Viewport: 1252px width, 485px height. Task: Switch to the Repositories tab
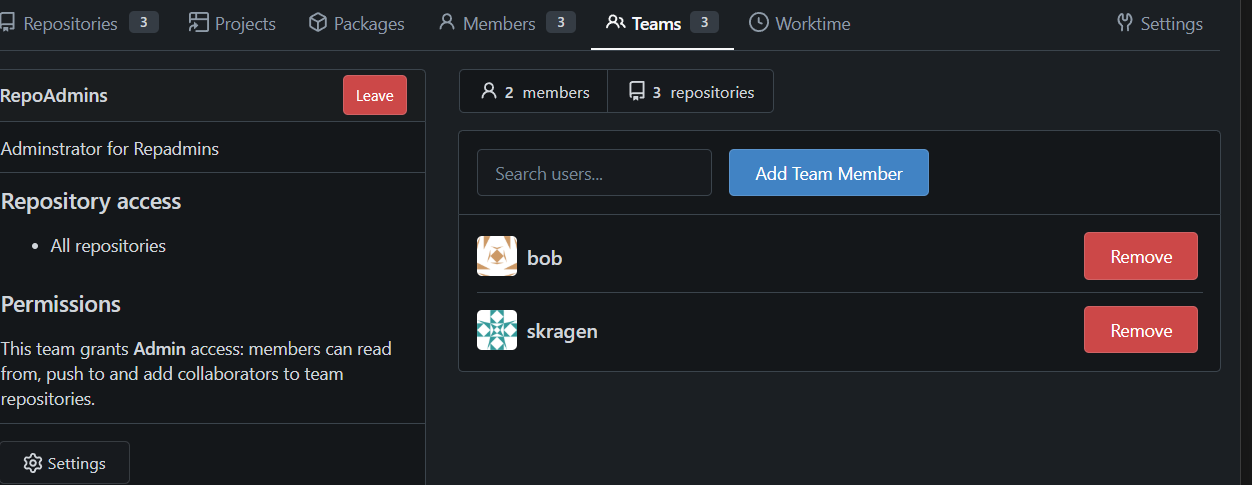pyautogui.click(x=70, y=23)
